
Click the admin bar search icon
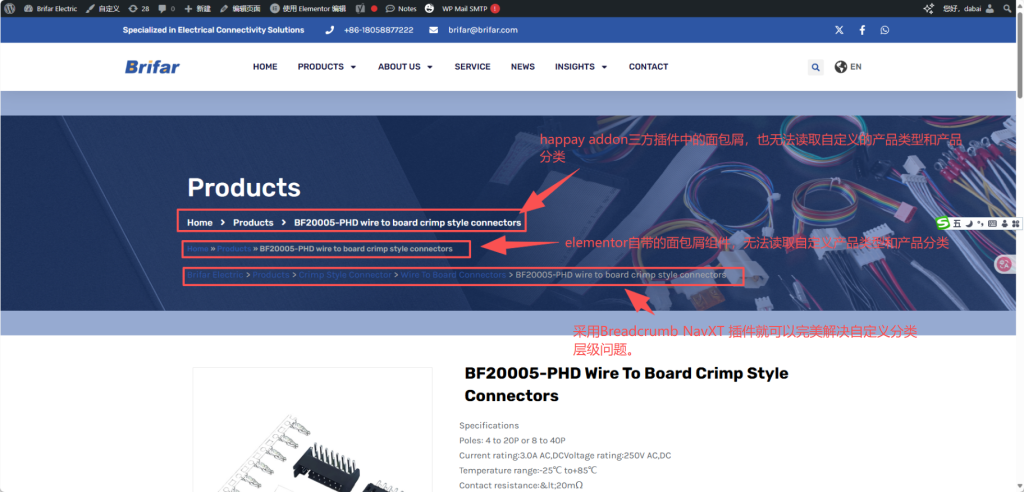(1013, 8)
